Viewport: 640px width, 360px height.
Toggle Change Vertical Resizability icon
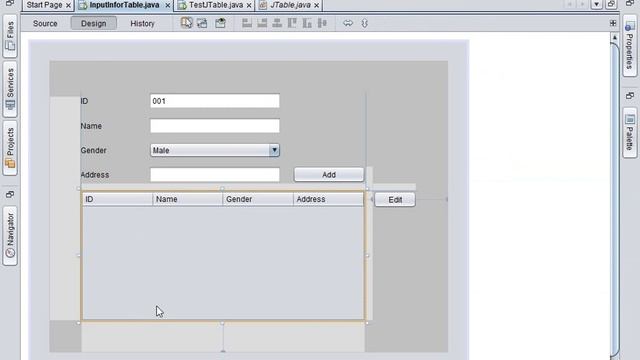(364, 23)
